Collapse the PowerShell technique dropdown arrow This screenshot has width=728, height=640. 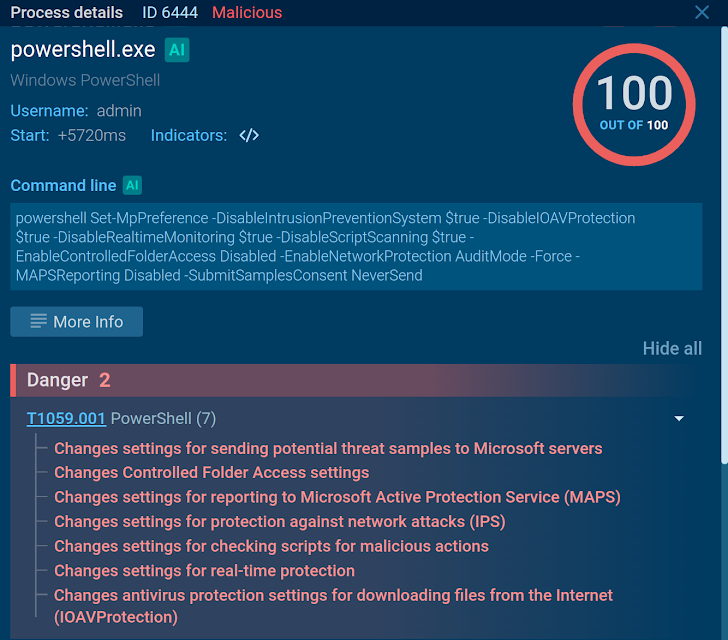click(679, 419)
